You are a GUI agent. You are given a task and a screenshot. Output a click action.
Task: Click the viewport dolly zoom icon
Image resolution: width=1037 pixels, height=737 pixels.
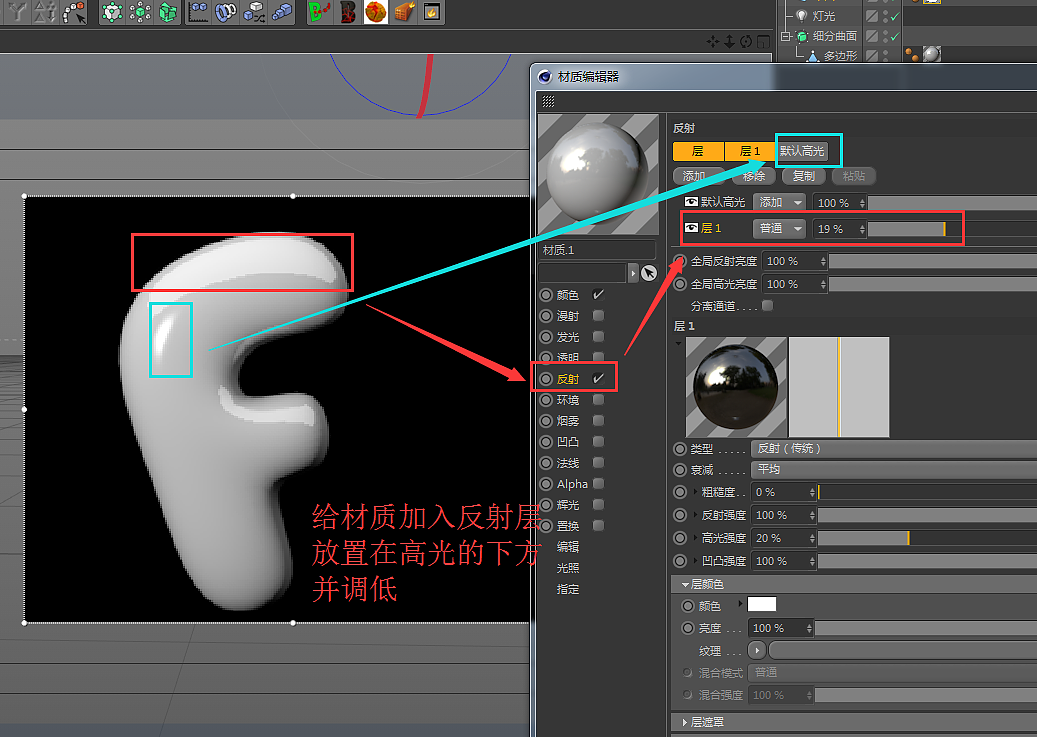[729, 42]
